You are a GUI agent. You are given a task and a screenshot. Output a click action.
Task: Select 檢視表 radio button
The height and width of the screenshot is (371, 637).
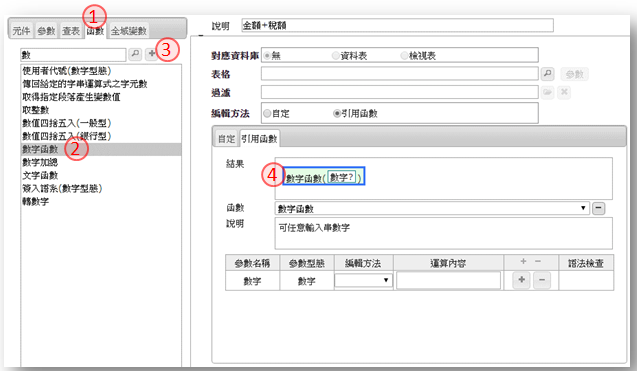pyautogui.click(x=404, y=56)
